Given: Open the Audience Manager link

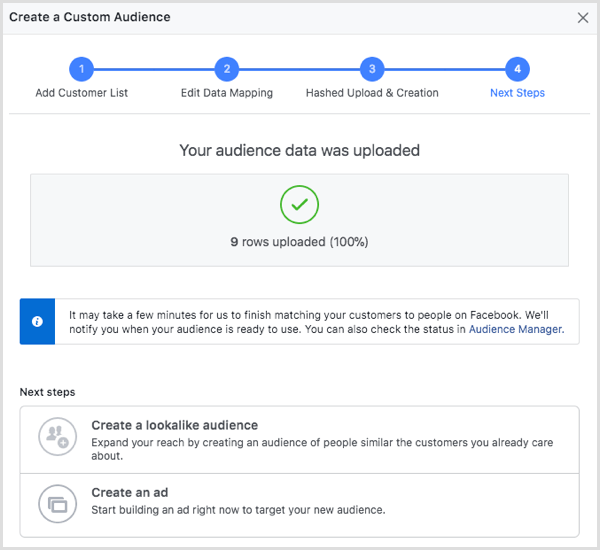Looking at the screenshot, I should point(516,329).
